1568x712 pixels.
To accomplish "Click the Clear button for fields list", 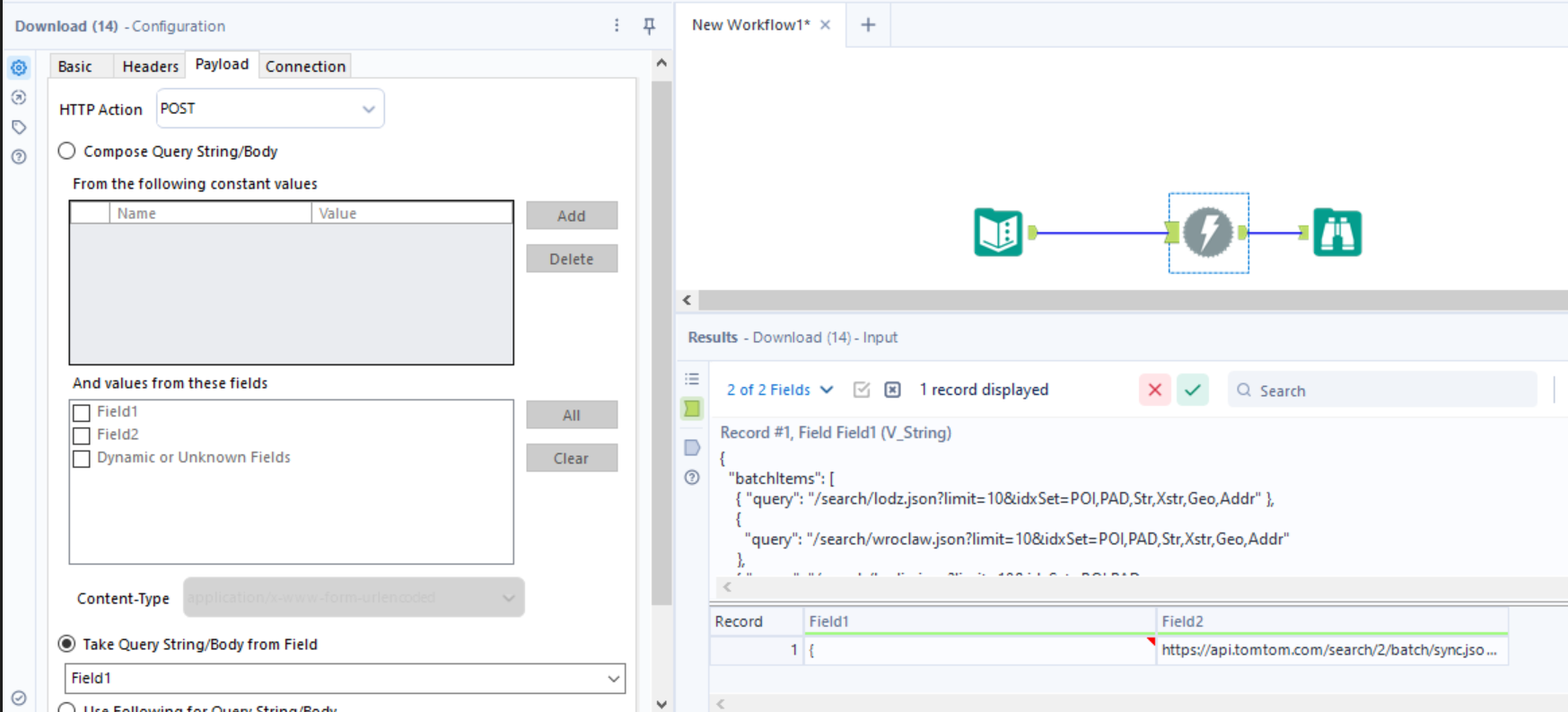I will tap(572, 458).
